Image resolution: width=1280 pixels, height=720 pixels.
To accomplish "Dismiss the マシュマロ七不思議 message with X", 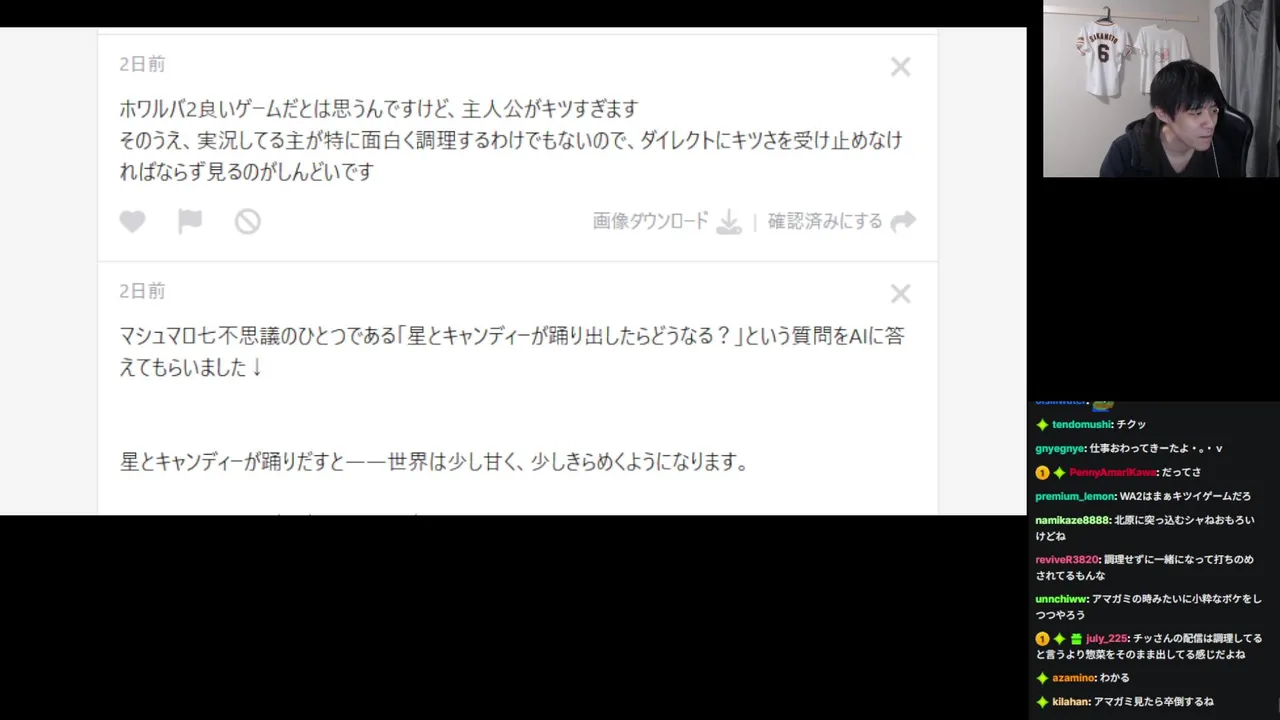I will pyautogui.click(x=901, y=294).
